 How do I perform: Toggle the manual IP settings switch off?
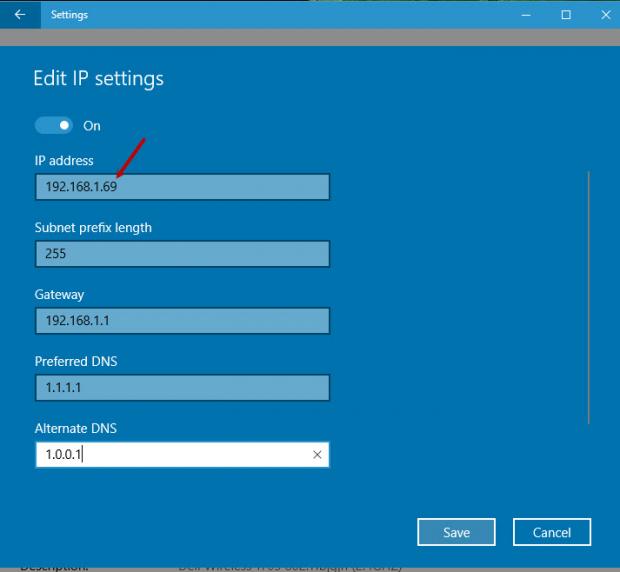(x=54, y=126)
